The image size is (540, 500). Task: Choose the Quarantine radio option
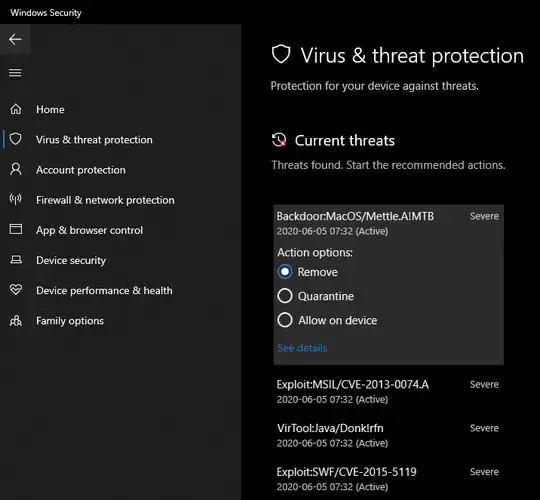click(285, 296)
